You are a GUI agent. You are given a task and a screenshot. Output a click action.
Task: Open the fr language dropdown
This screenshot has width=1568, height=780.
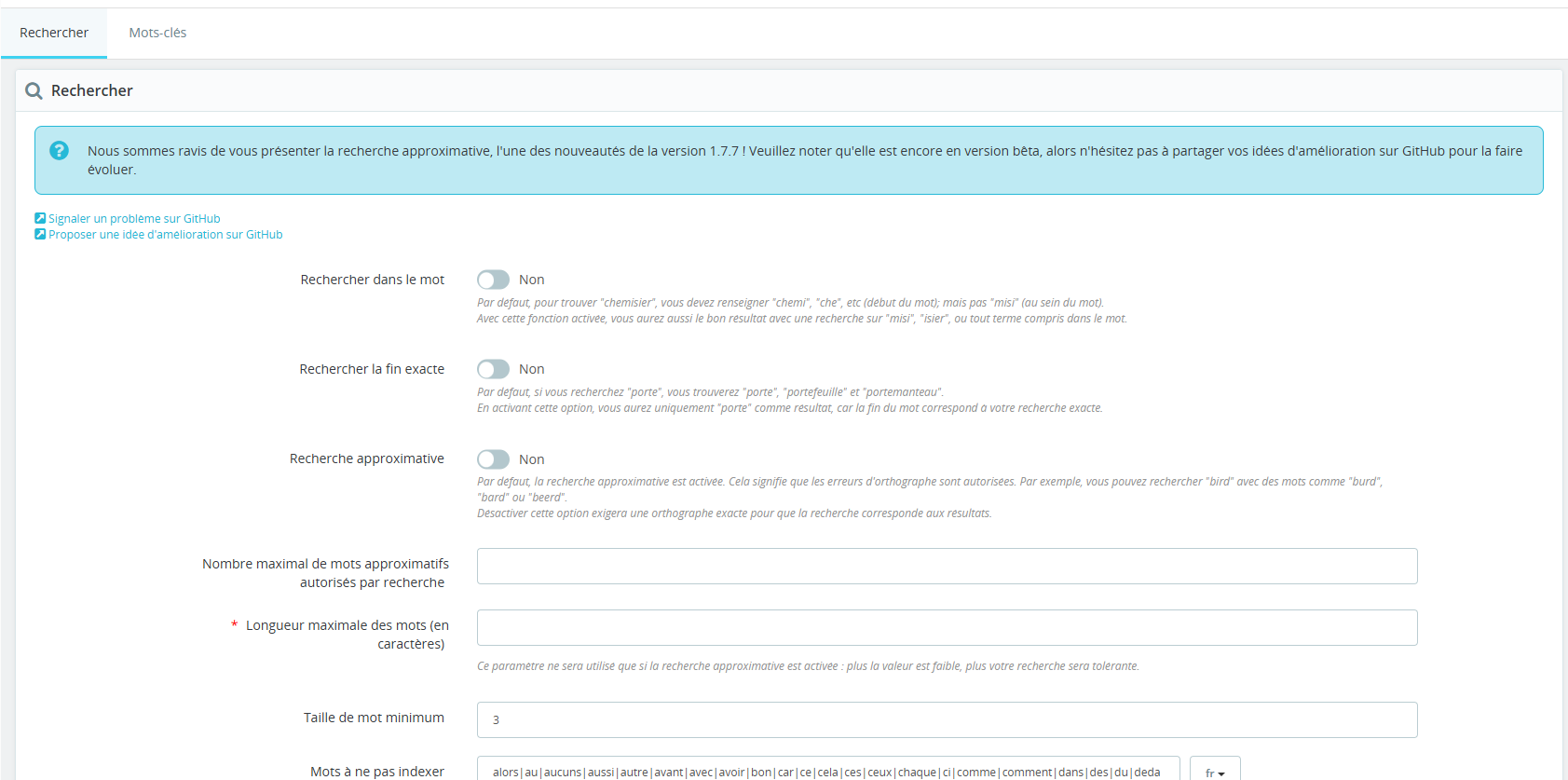pos(1215,770)
